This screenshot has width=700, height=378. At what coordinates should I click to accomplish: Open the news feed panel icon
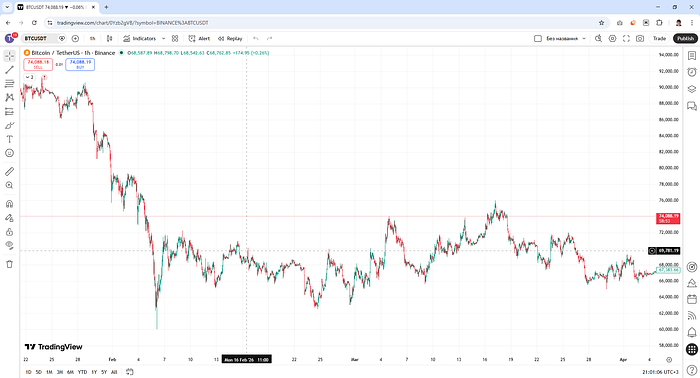[x=692, y=316]
